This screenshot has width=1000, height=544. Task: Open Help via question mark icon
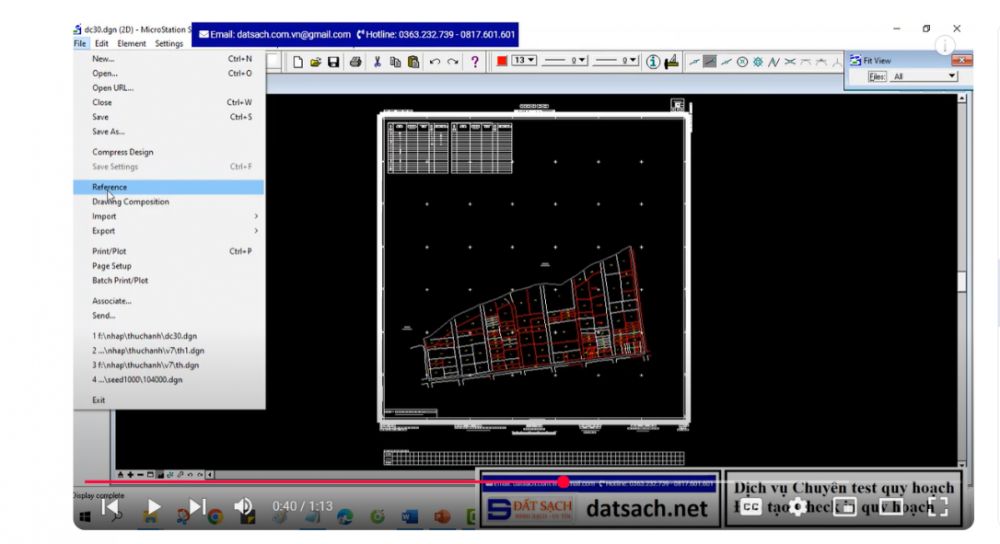[475, 62]
